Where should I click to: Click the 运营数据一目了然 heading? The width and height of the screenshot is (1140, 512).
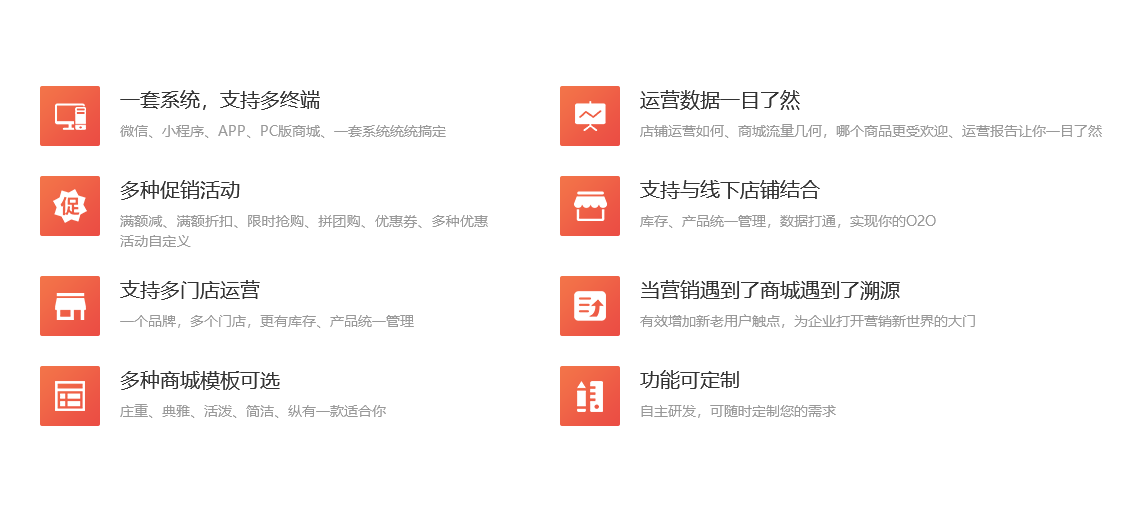(x=720, y=100)
